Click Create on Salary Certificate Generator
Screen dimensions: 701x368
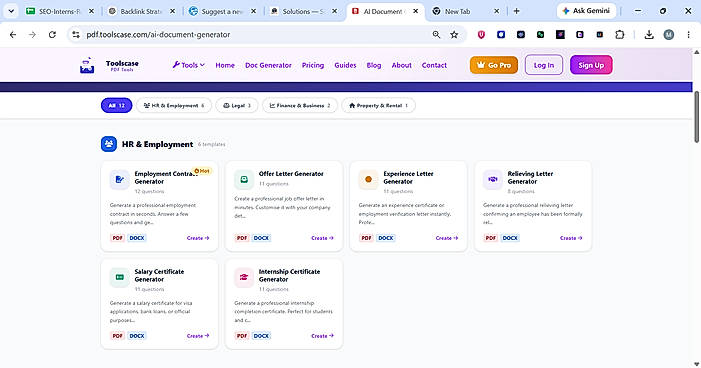[x=198, y=336]
